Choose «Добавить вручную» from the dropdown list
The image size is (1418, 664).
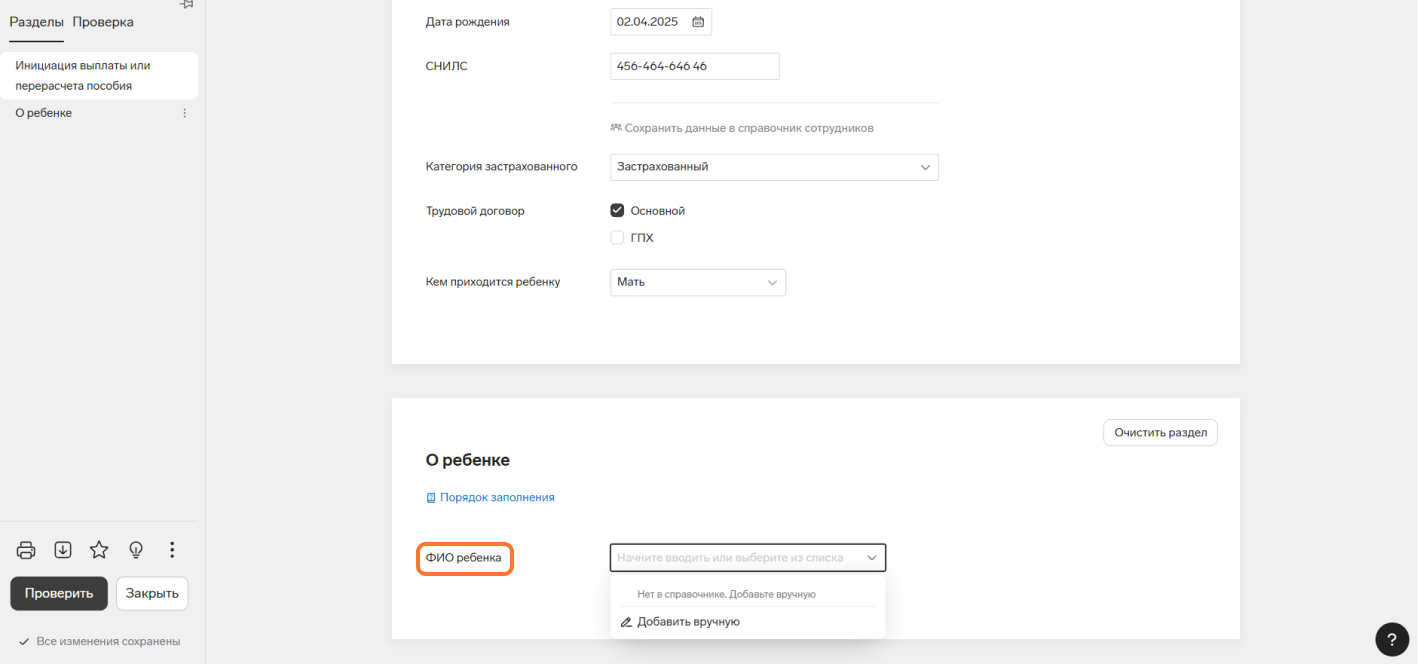pos(688,622)
